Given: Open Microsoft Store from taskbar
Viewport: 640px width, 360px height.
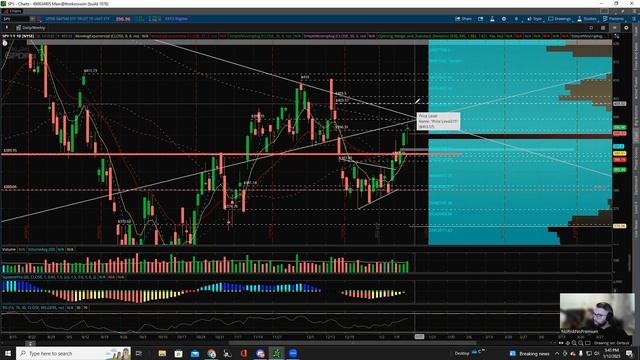Looking at the screenshot, I should (178, 353).
